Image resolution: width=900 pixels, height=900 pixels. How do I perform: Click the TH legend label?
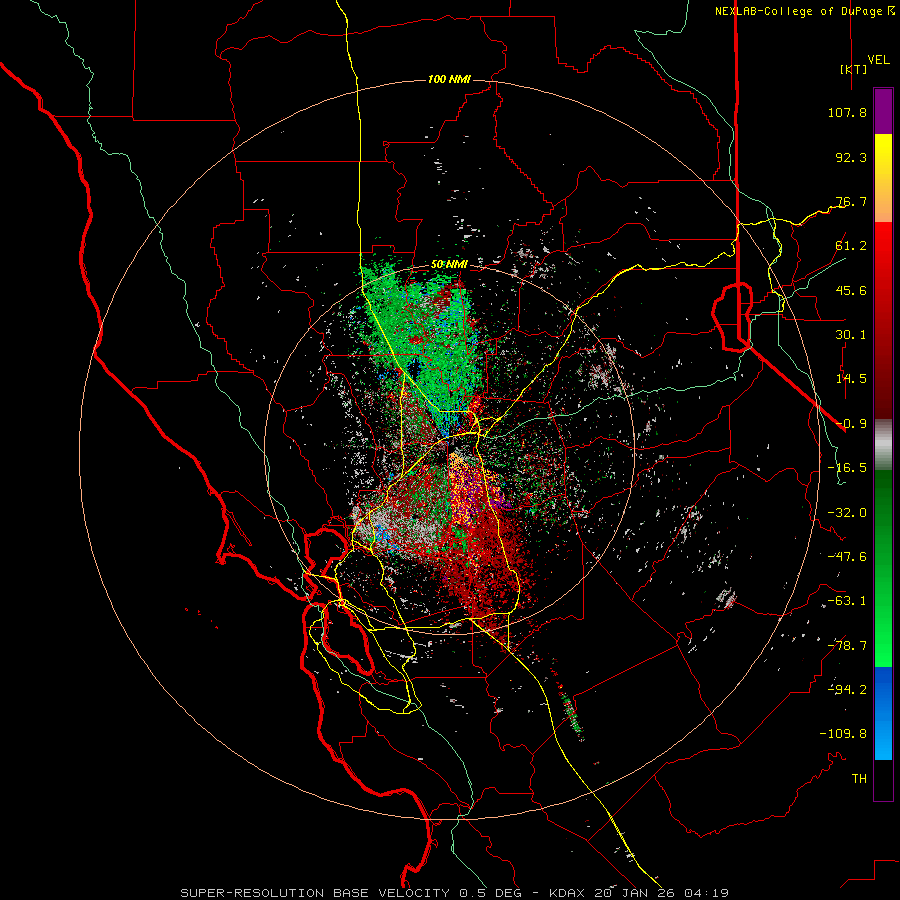coord(859,779)
